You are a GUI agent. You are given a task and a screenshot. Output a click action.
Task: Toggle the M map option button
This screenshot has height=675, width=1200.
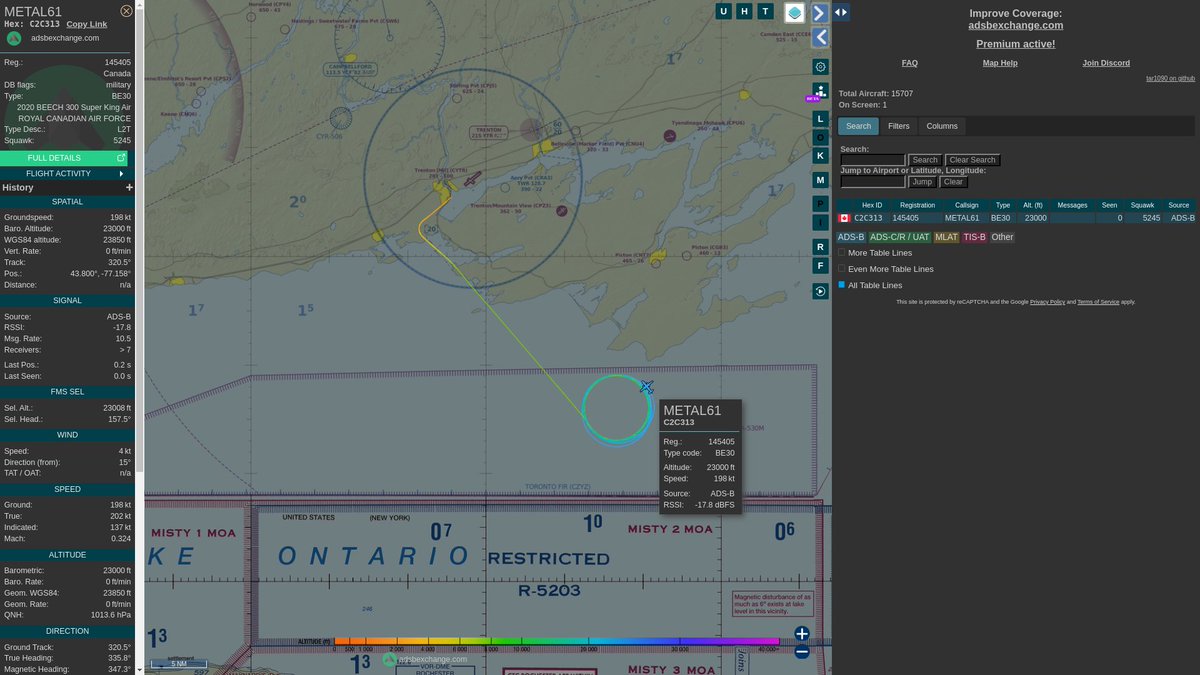(x=820, y=180)
